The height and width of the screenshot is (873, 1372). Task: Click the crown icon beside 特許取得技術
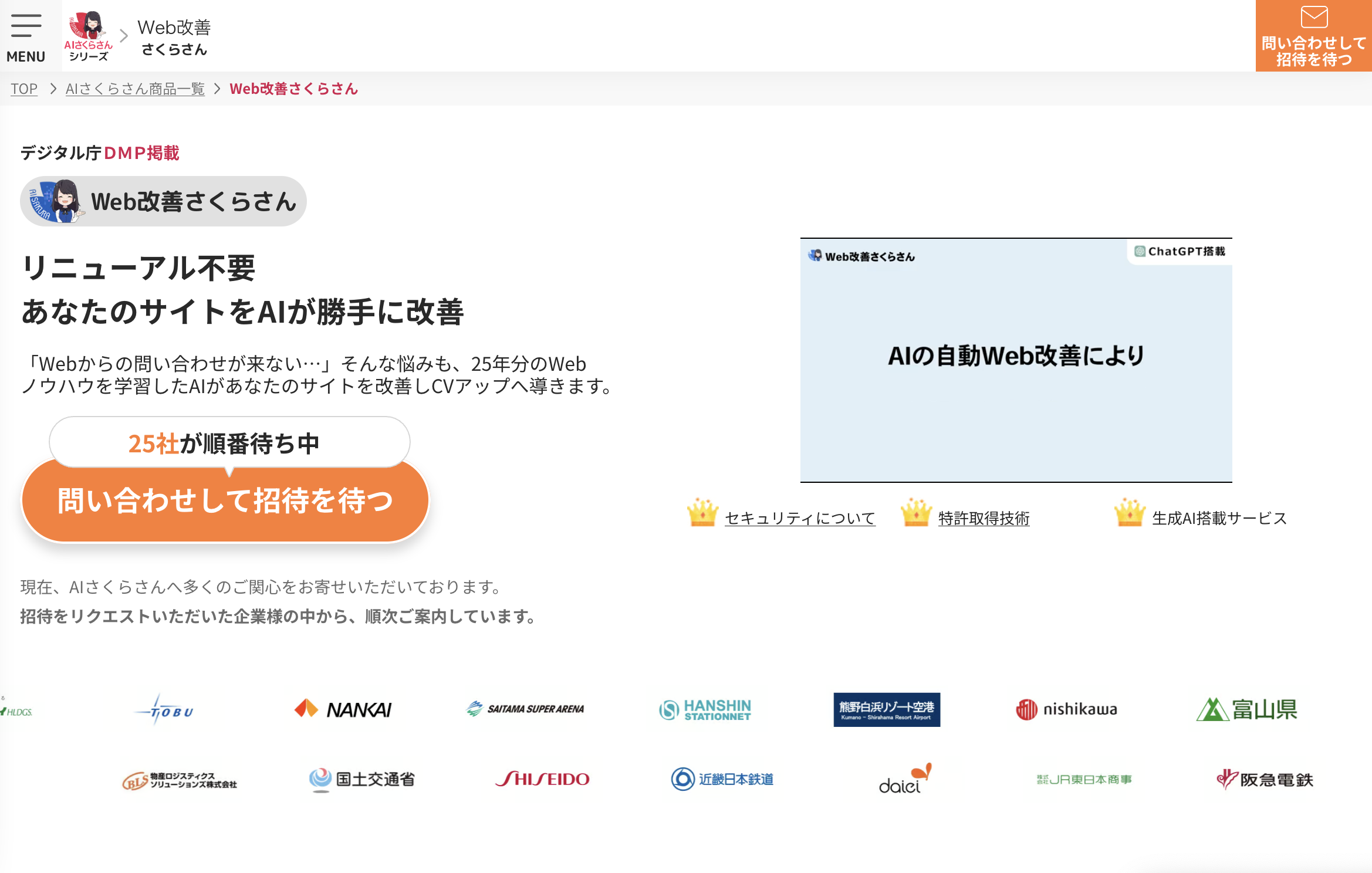(916, 513)
